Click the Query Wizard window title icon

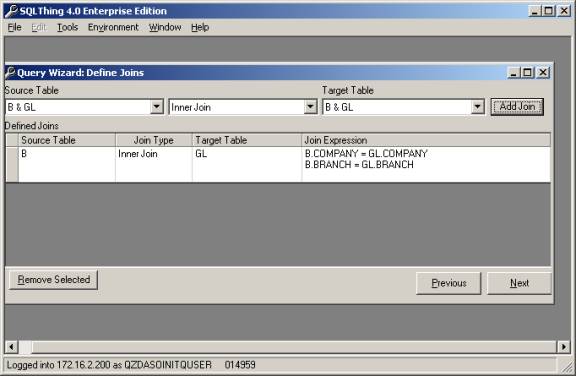tap(10, 72)
